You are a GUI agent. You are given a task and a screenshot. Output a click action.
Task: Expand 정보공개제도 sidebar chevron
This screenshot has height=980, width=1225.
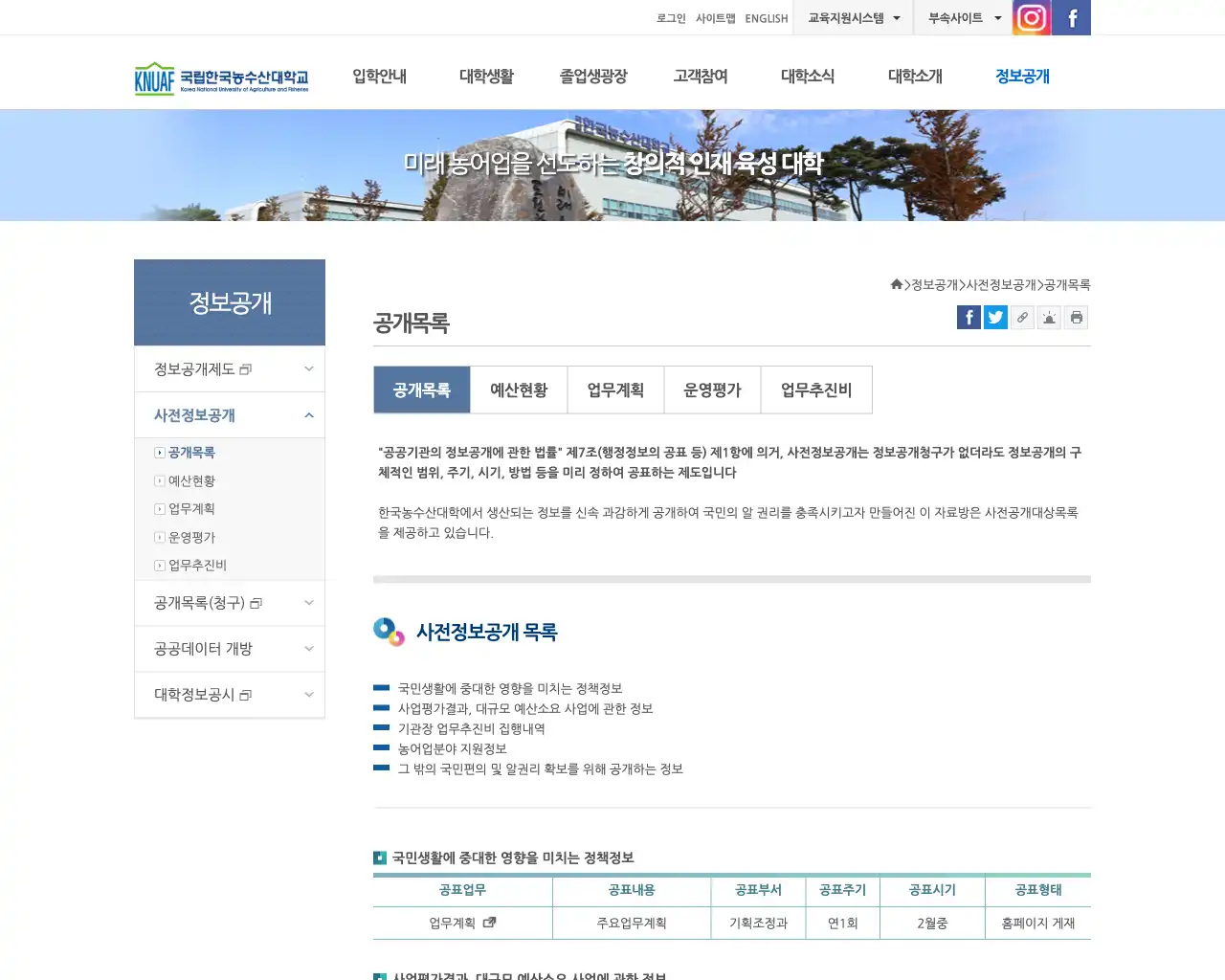[x=308, y=369]
